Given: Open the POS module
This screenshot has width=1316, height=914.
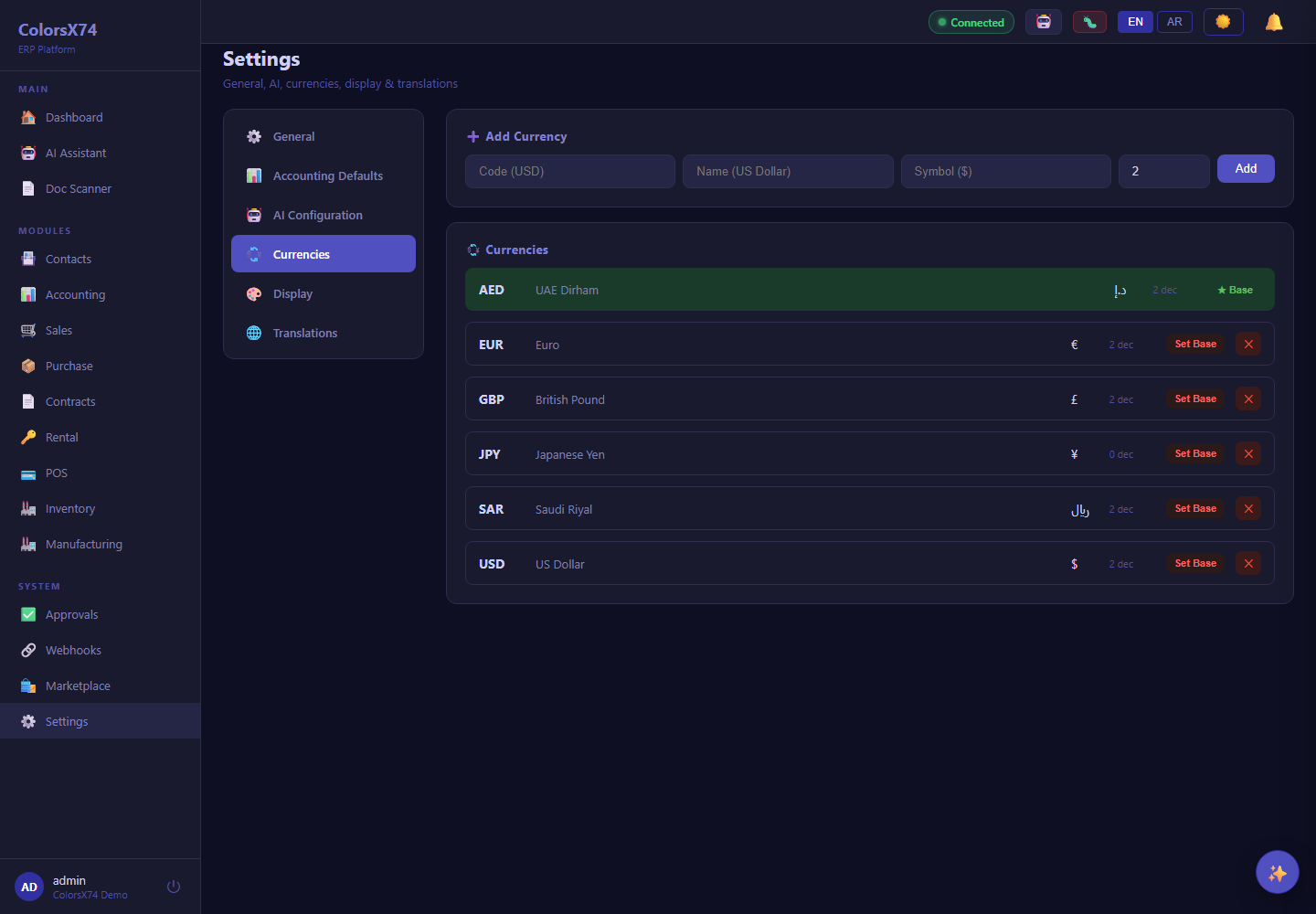Looking at the screenshot, I should coord(100,473).
